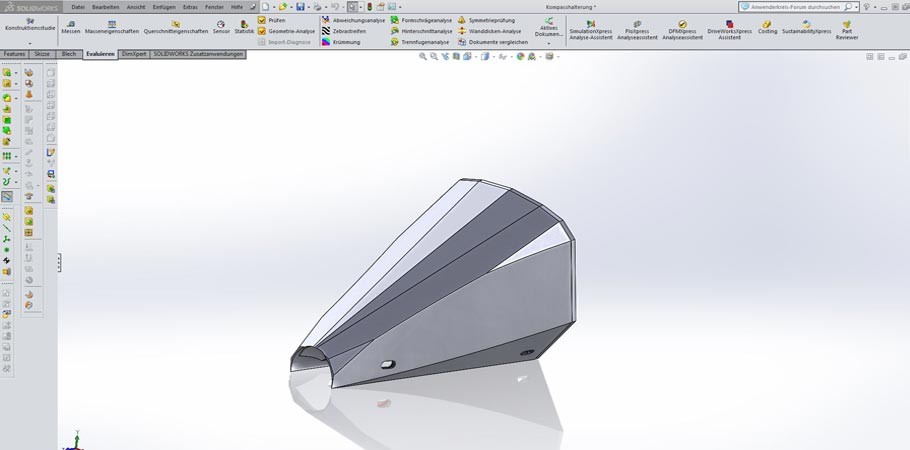Start Formschrägeanalyse draft analysis
The width and height of the screenshot is (910, 450).
(x=421, y=20)
